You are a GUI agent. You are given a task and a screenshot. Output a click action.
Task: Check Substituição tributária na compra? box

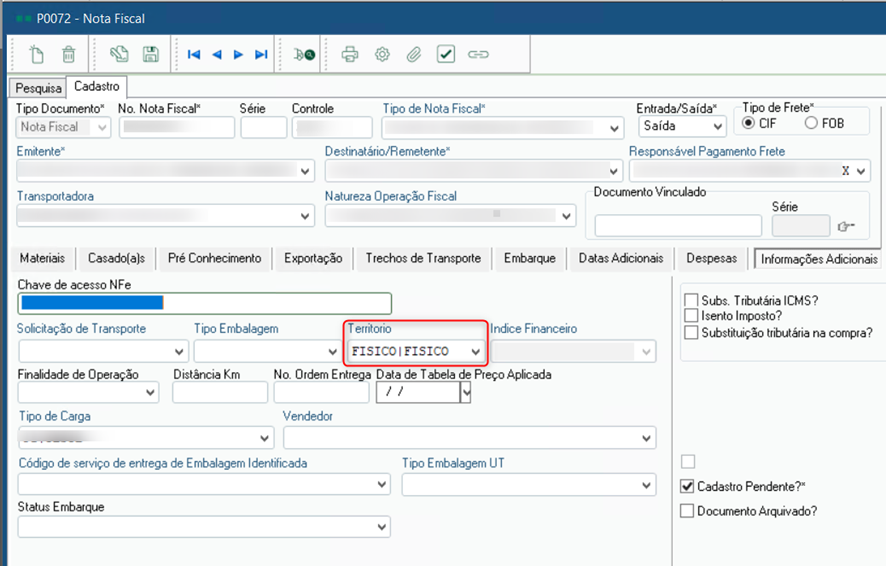tap(690, 332)
